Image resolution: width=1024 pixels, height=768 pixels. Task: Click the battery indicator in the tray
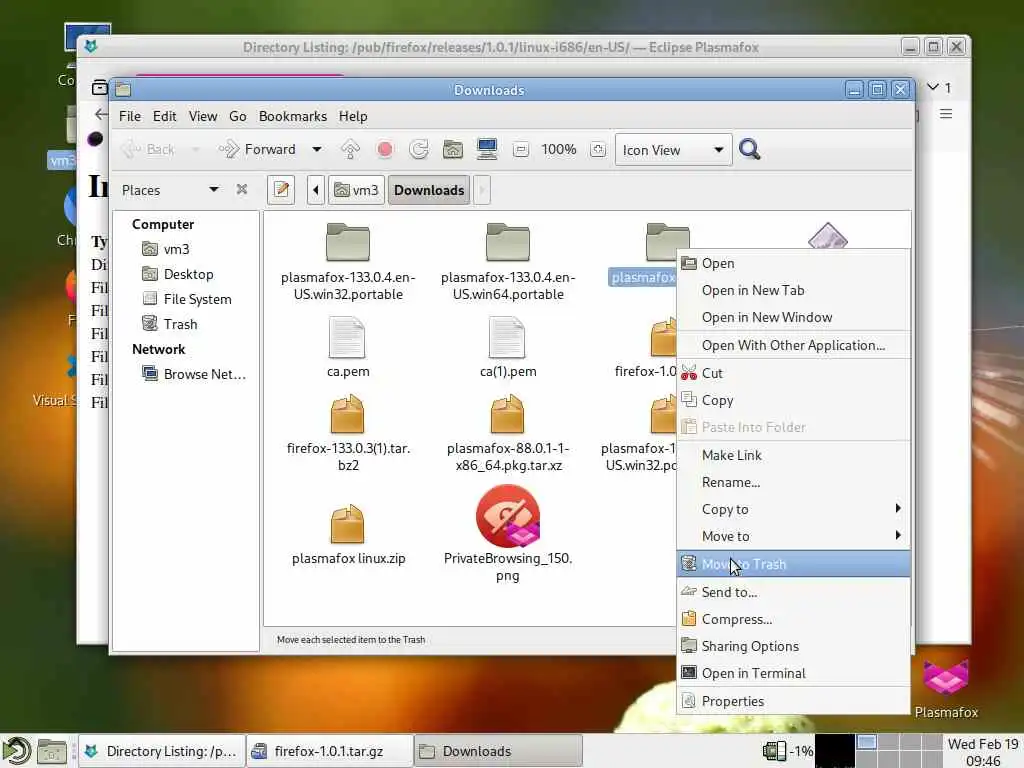coord(788,751)
